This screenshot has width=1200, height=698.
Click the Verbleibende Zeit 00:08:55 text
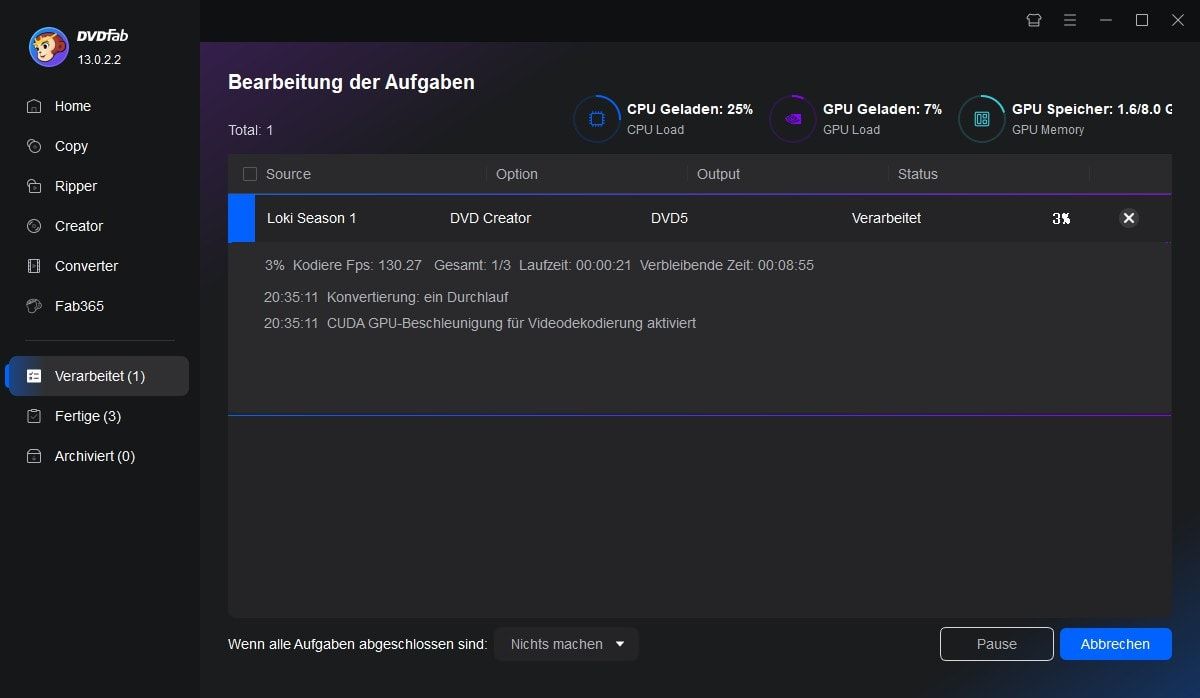(726, 265)
